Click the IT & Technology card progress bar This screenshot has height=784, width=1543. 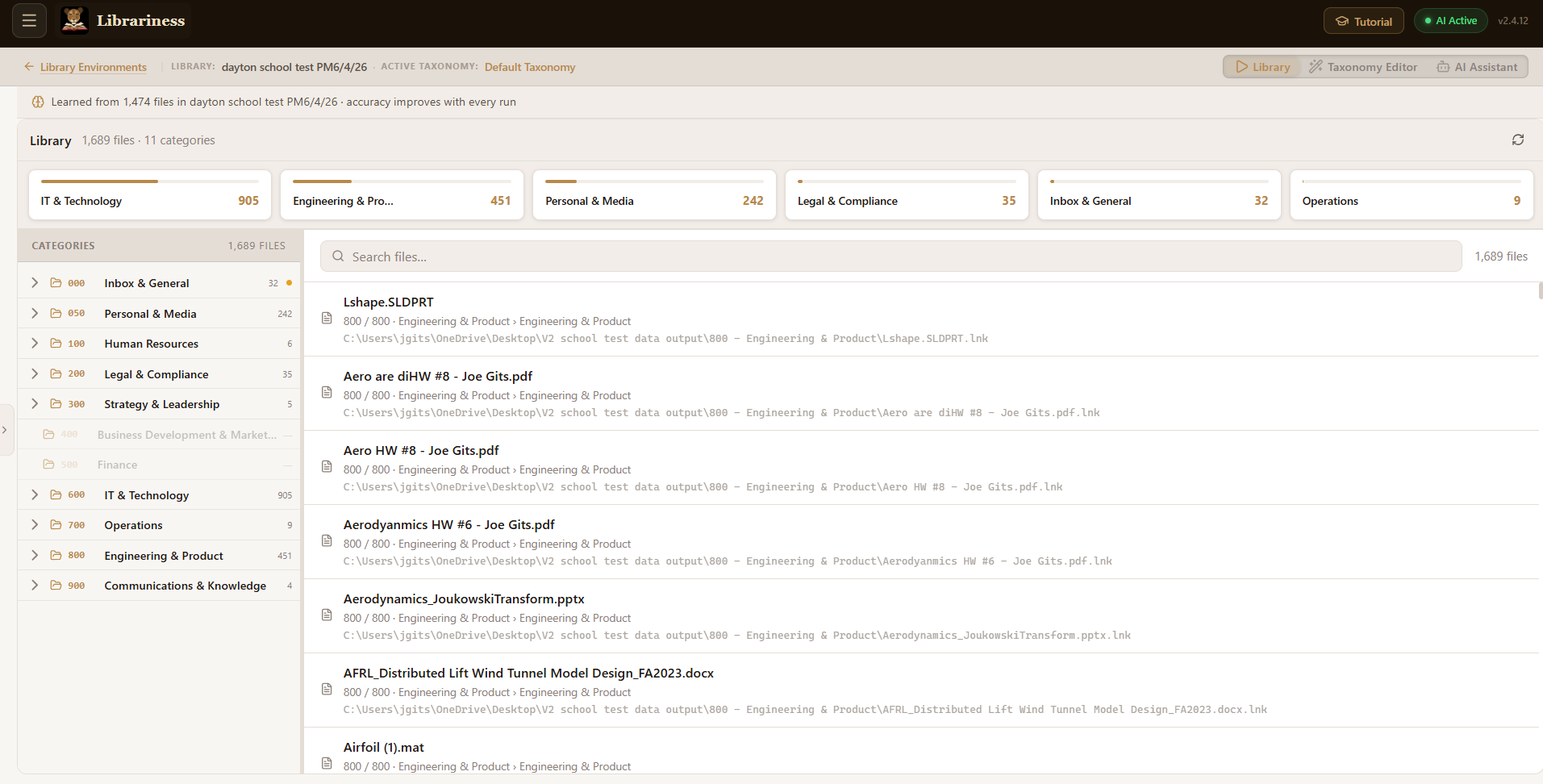click(x=150, y=181)
